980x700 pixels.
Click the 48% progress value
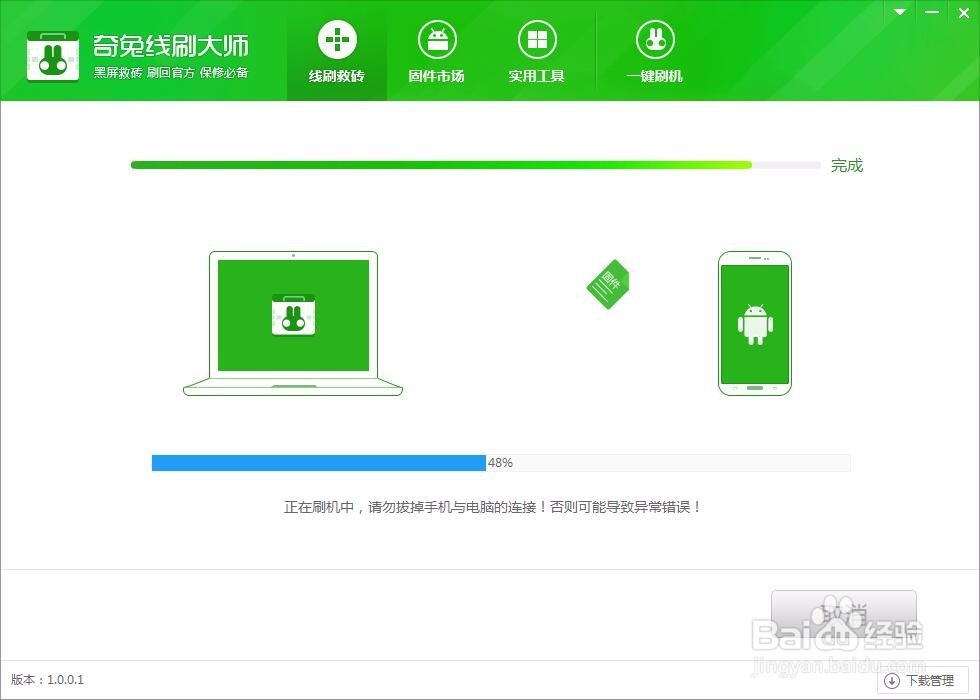point(500,462)
